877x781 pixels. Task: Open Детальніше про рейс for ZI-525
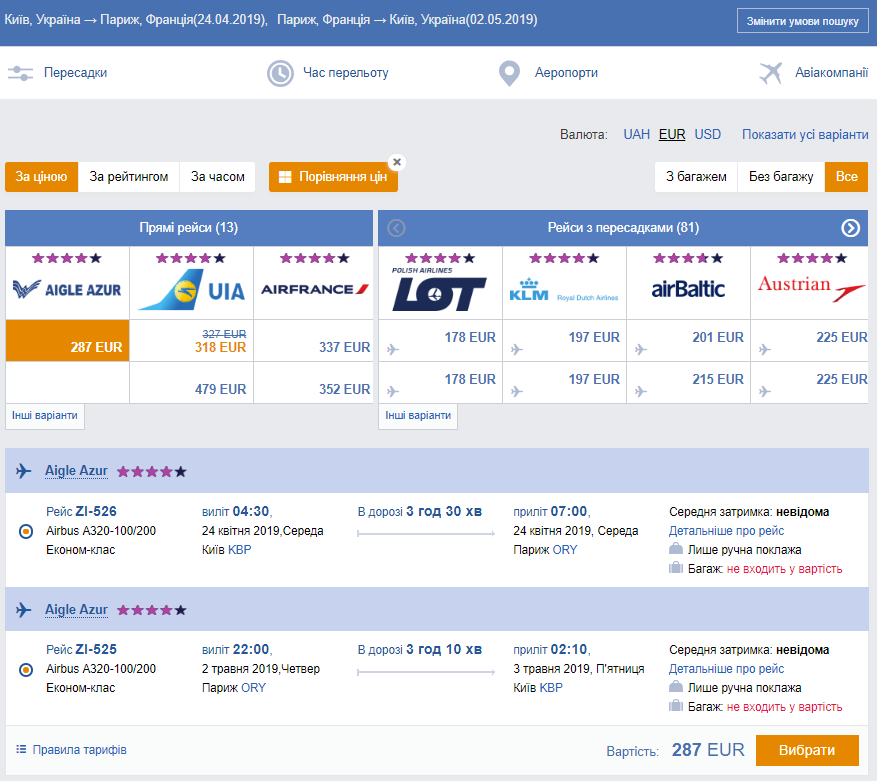(x=726, y=669)
